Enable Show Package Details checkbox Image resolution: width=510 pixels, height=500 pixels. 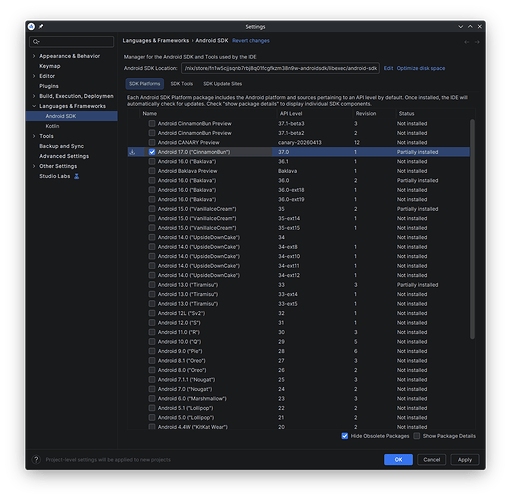[x=417, y=436]
